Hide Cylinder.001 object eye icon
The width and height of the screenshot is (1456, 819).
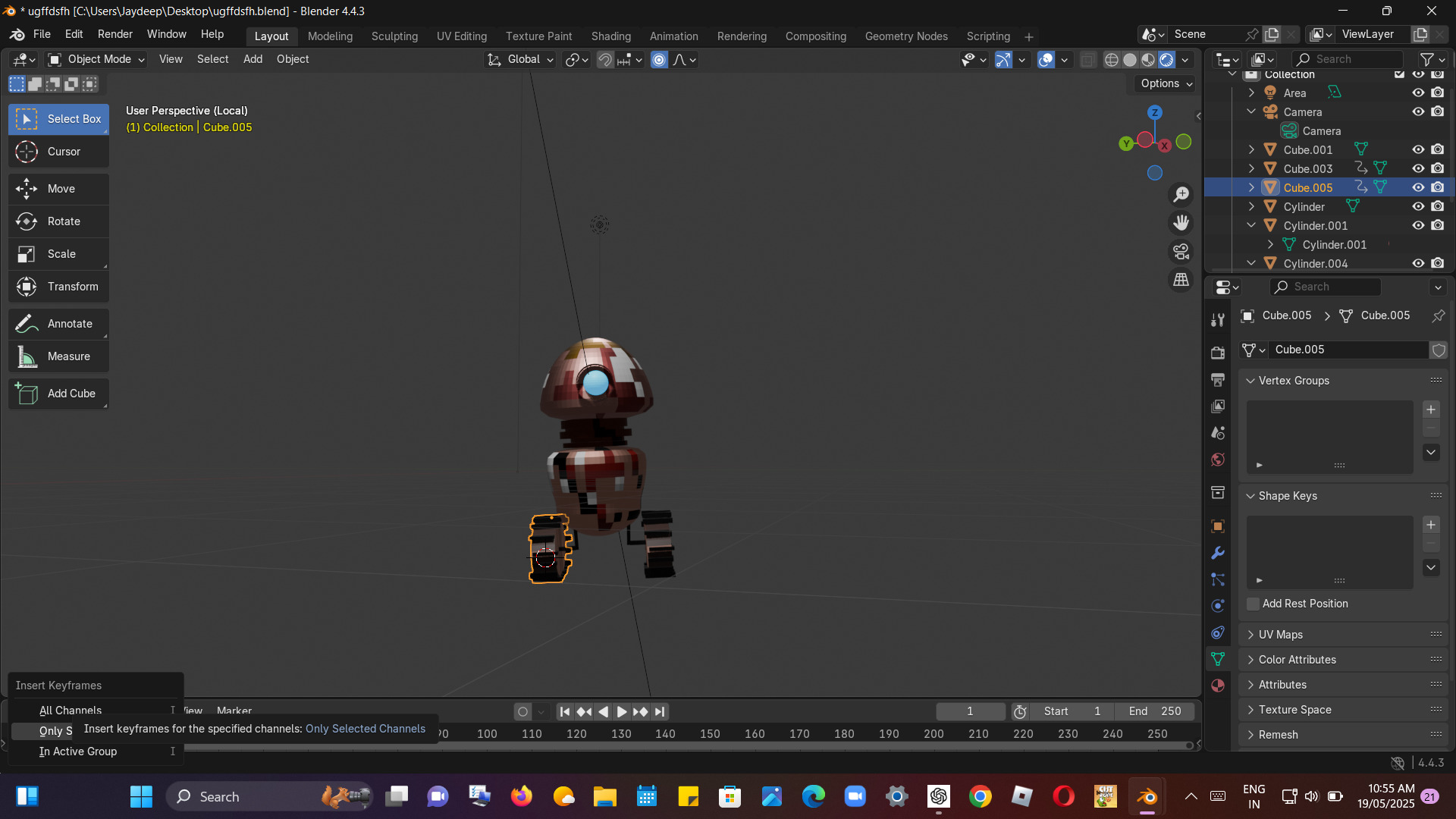[1418, 225]
